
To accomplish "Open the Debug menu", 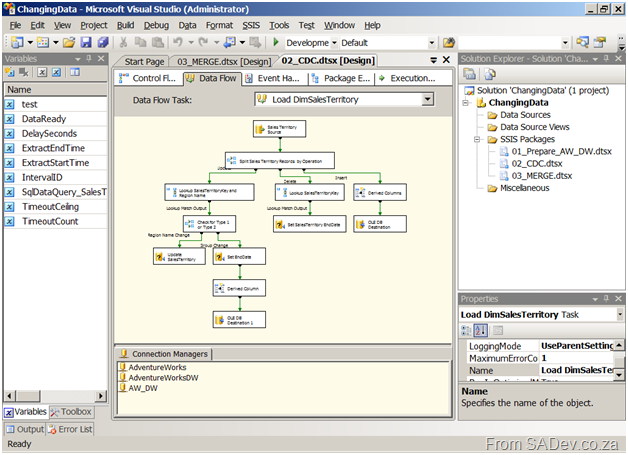I will [156, 25].
